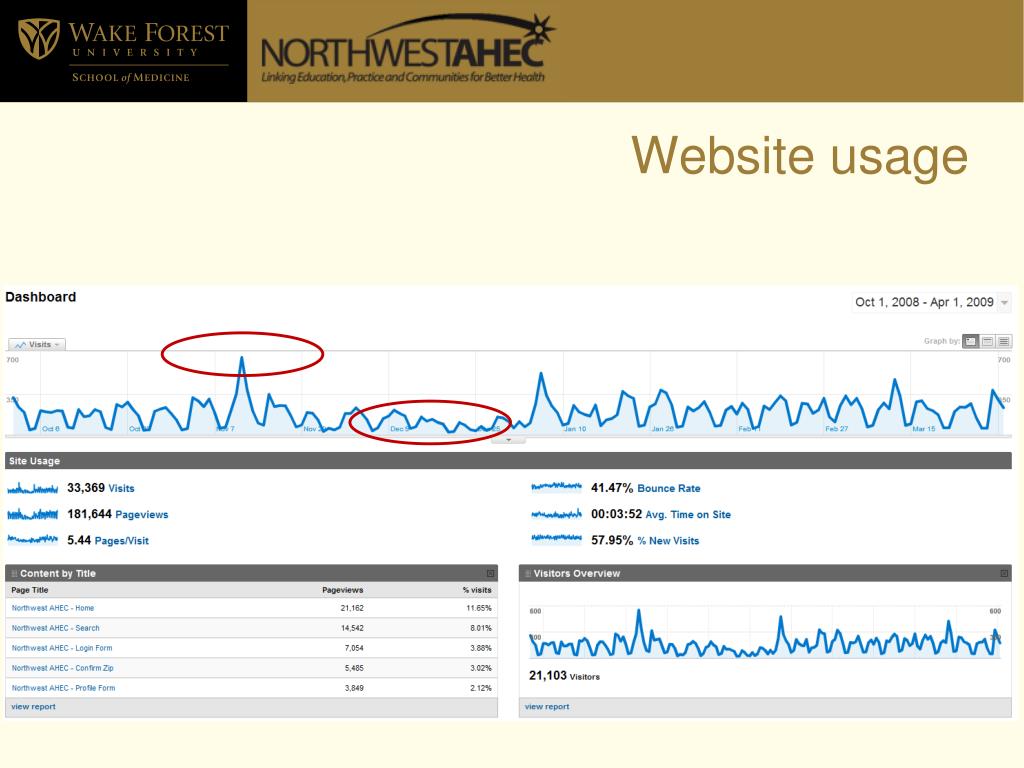1024x768 pixels.
Task: Expand the graph annotations drawer arrow
Action: pyautogui.click(x=508, y=440)
